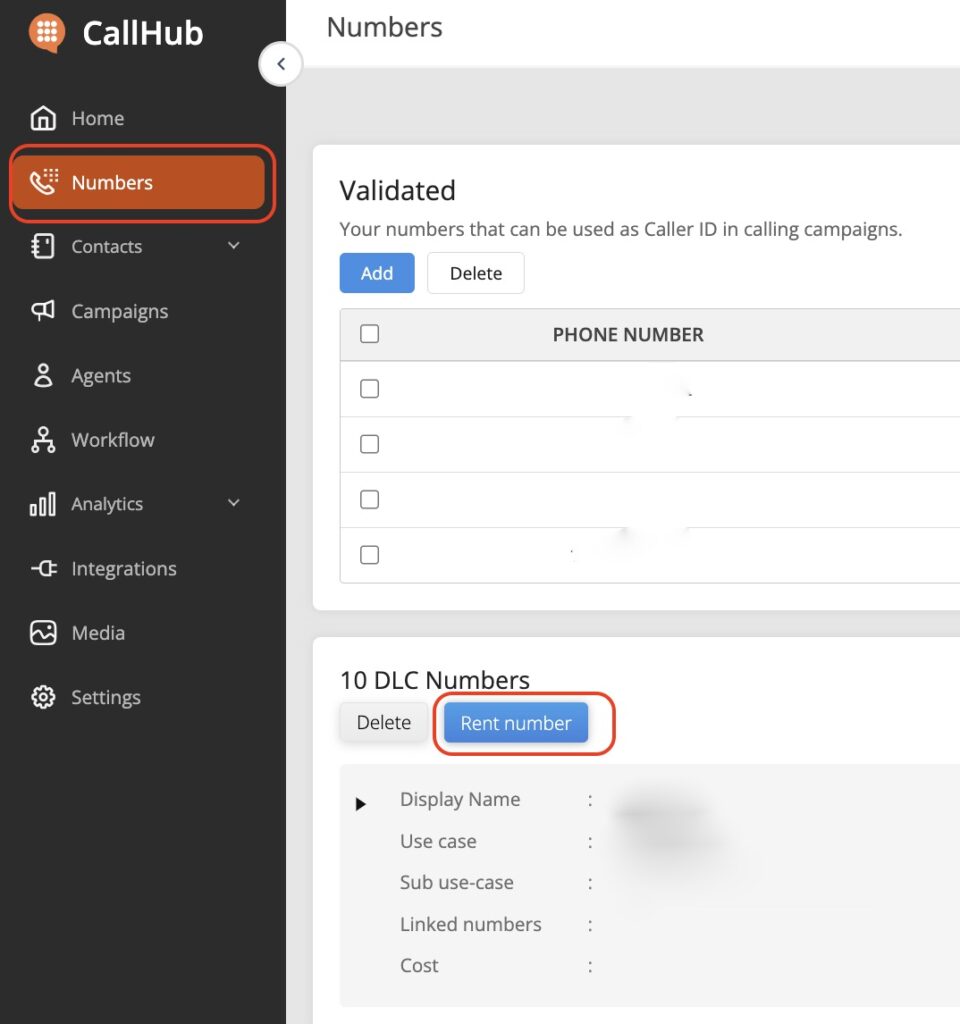Click the Numbers phone keypad icon
Image resolution: width=960 pixels, height=1024 pixels.
(44, 182)
